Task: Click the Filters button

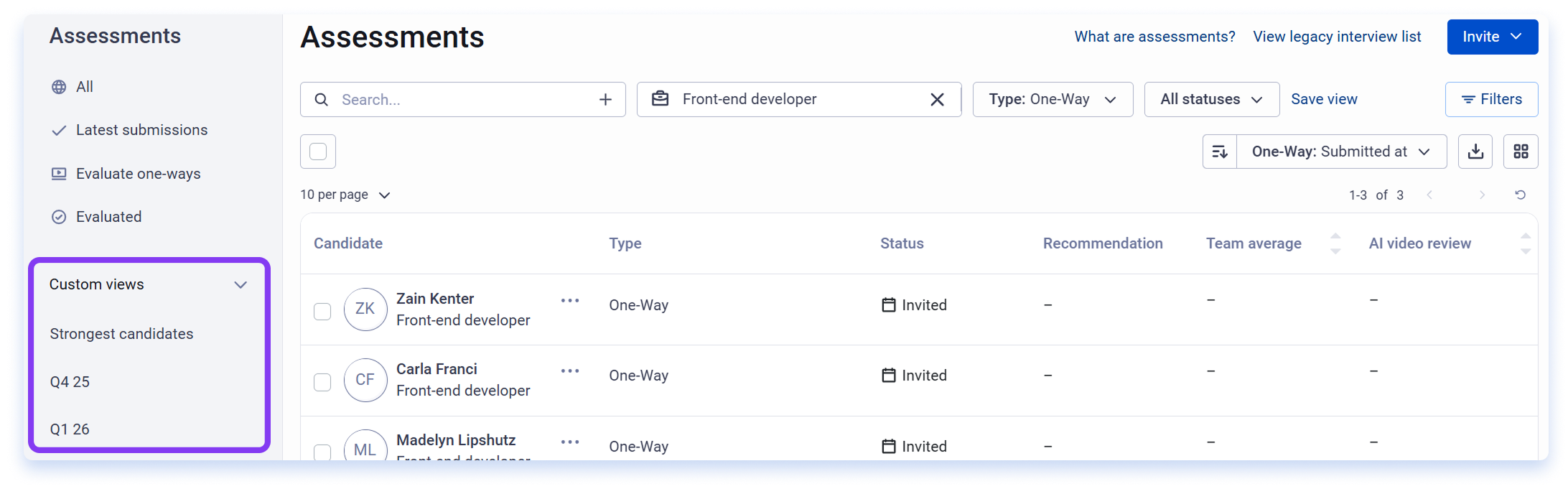Action: tap(1491, 99)
